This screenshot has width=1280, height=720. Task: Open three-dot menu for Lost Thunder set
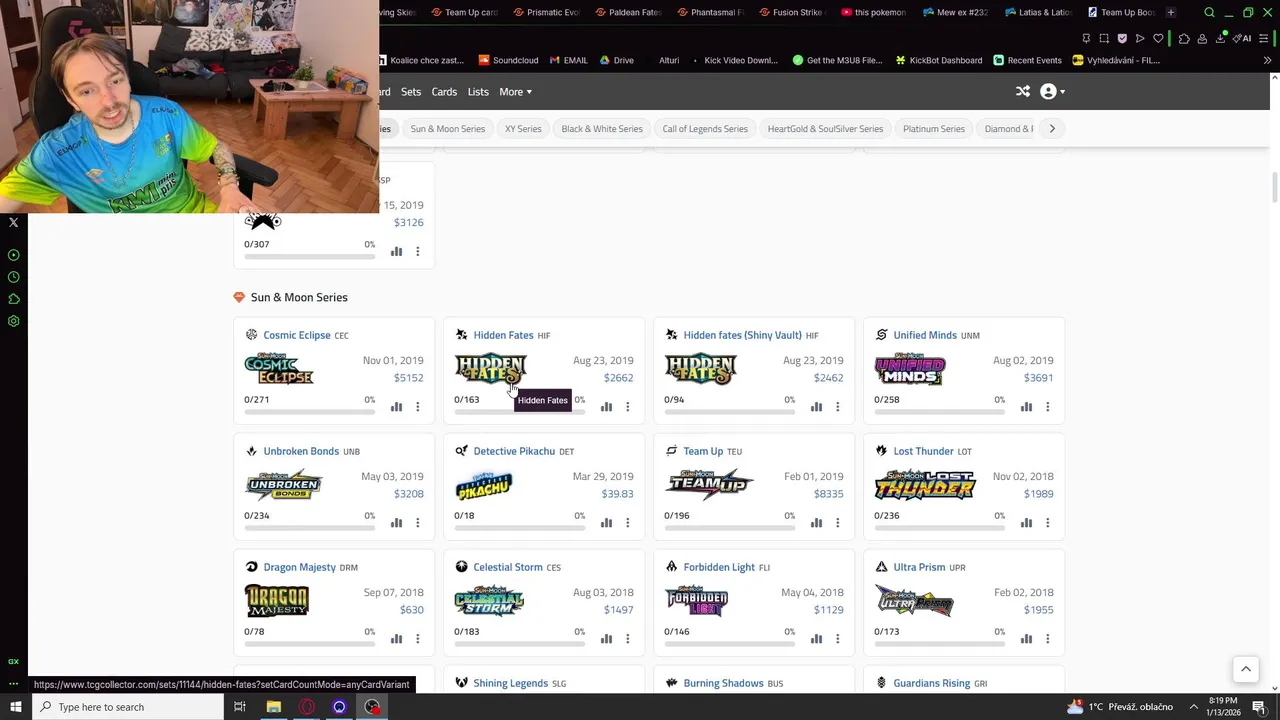pos(1048,523)
